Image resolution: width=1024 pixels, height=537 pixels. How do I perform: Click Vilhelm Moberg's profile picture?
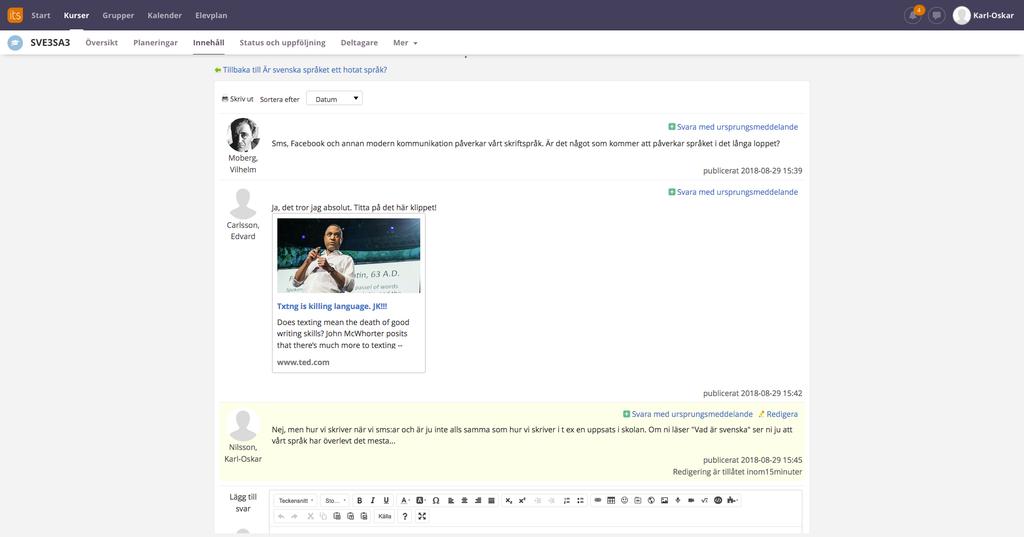243,135
